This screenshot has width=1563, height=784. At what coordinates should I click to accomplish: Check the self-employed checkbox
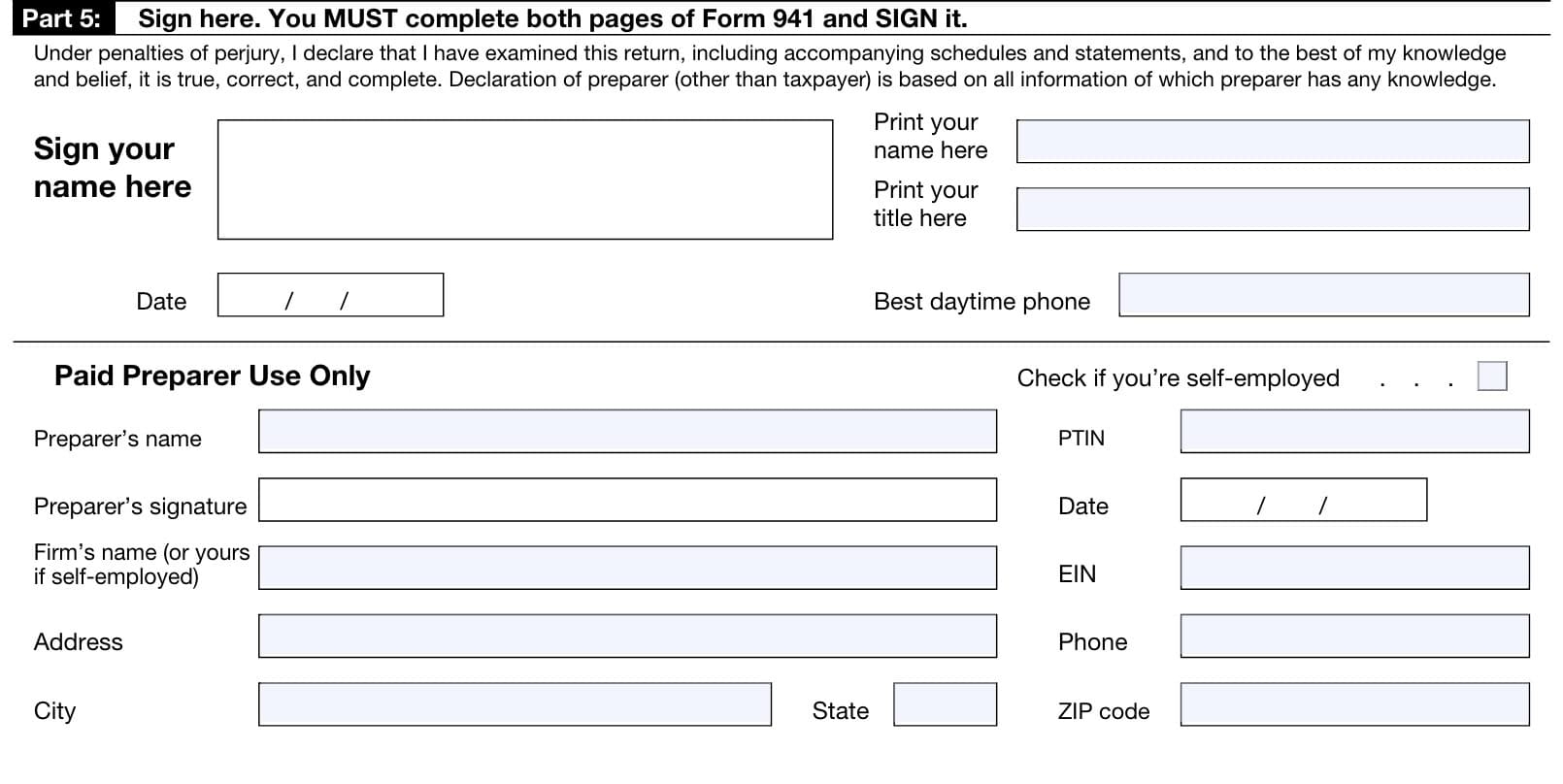[1492, 376]
